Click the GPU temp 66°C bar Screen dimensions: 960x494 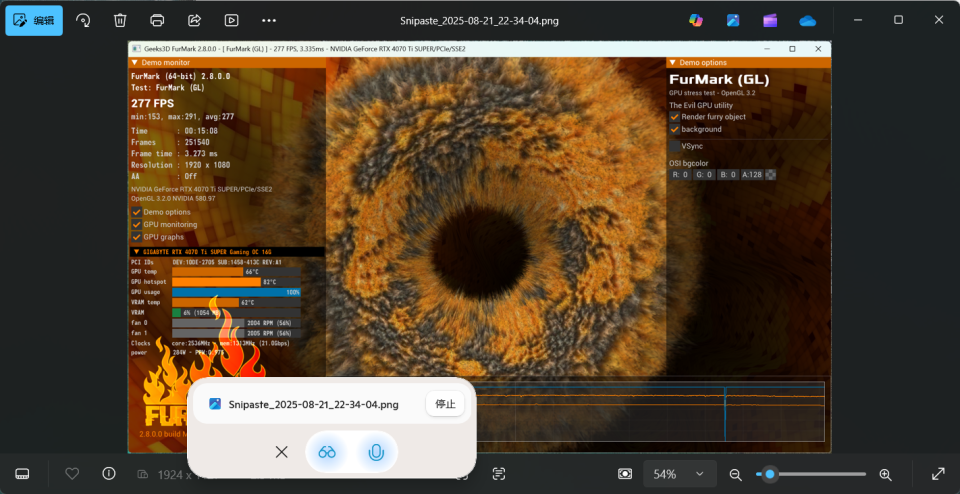click(x=236, y=272)
